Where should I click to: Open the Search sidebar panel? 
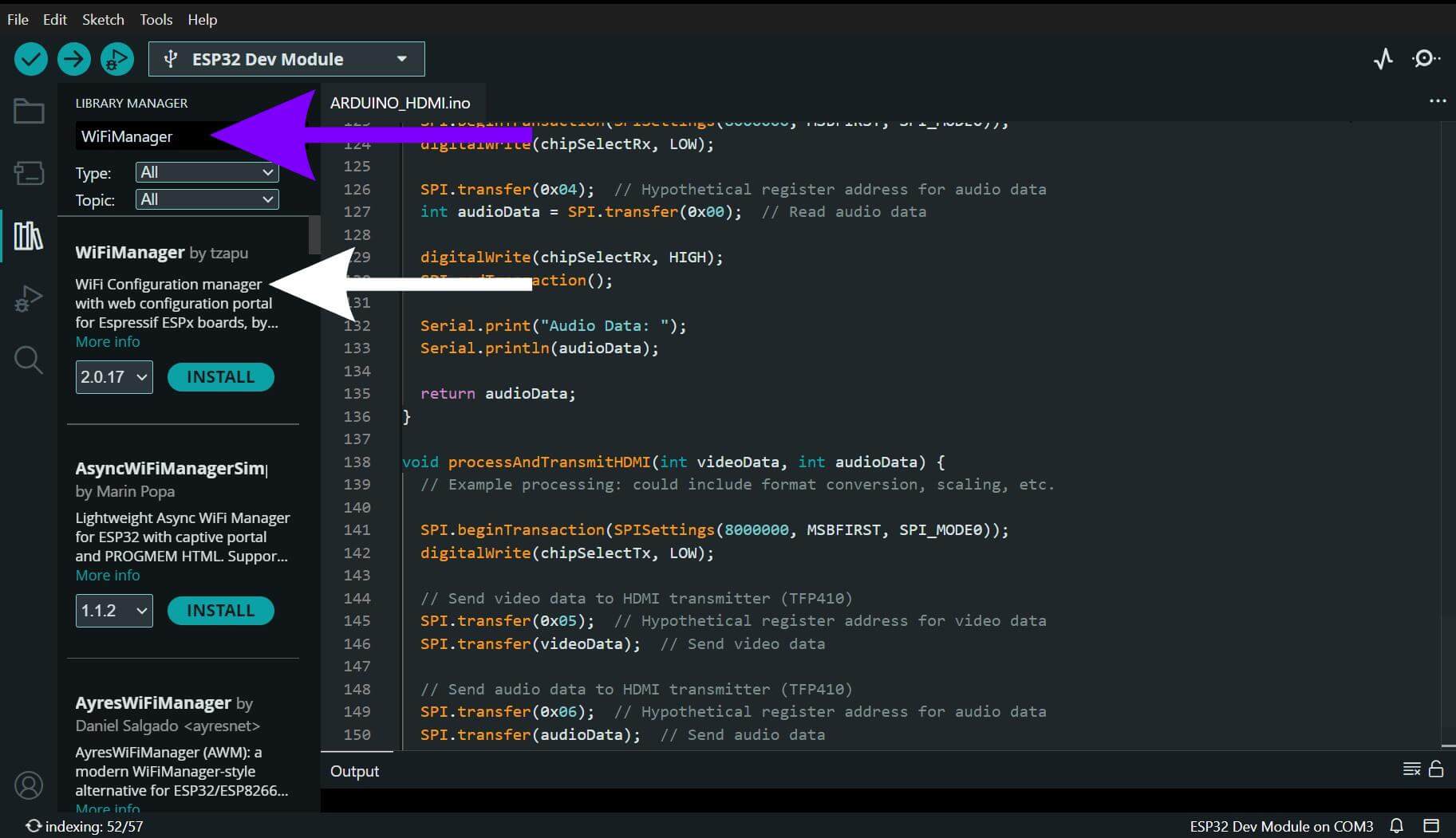(x=29, y=360)
